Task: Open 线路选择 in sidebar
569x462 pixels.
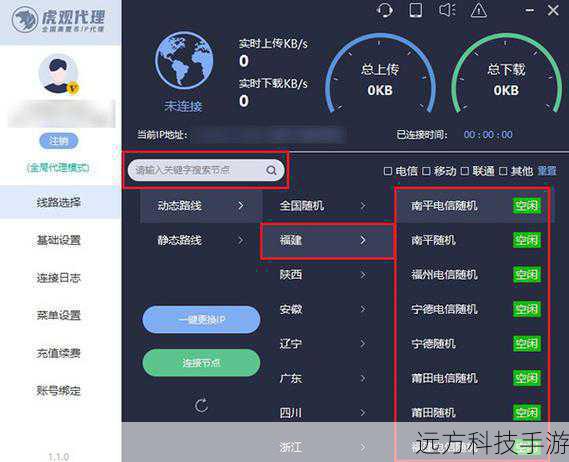Action: (x=60, y=202)
